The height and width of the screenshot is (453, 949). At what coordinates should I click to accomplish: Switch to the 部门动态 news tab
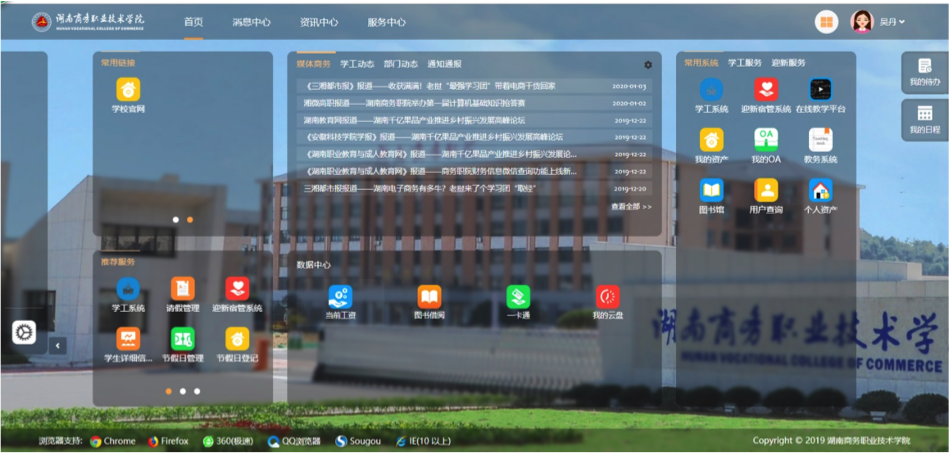[x=400, y=64]
